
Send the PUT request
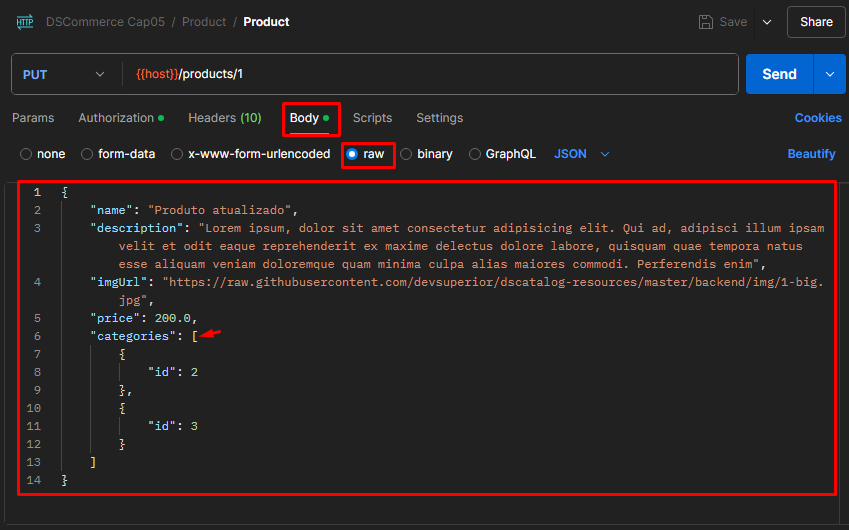pos(779,74)
